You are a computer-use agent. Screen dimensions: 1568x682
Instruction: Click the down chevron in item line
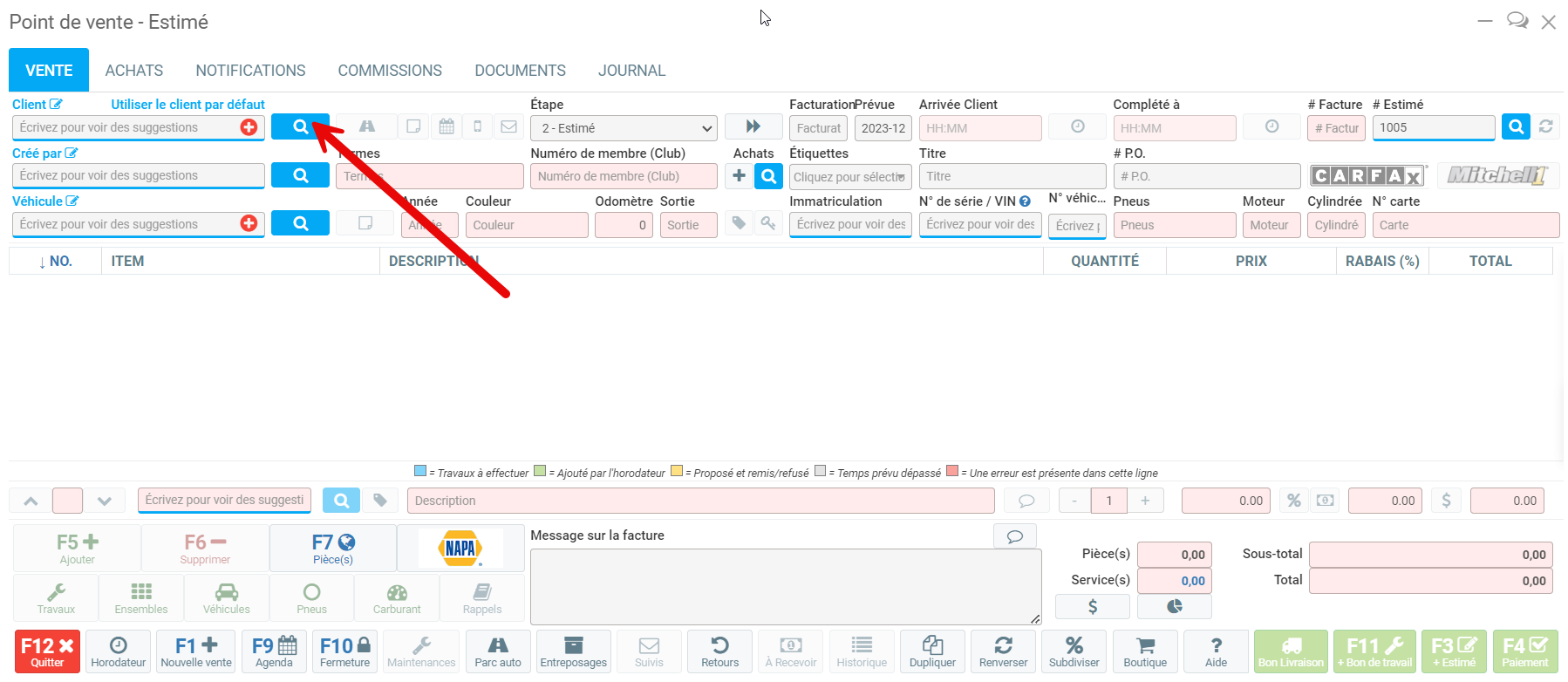105,501
